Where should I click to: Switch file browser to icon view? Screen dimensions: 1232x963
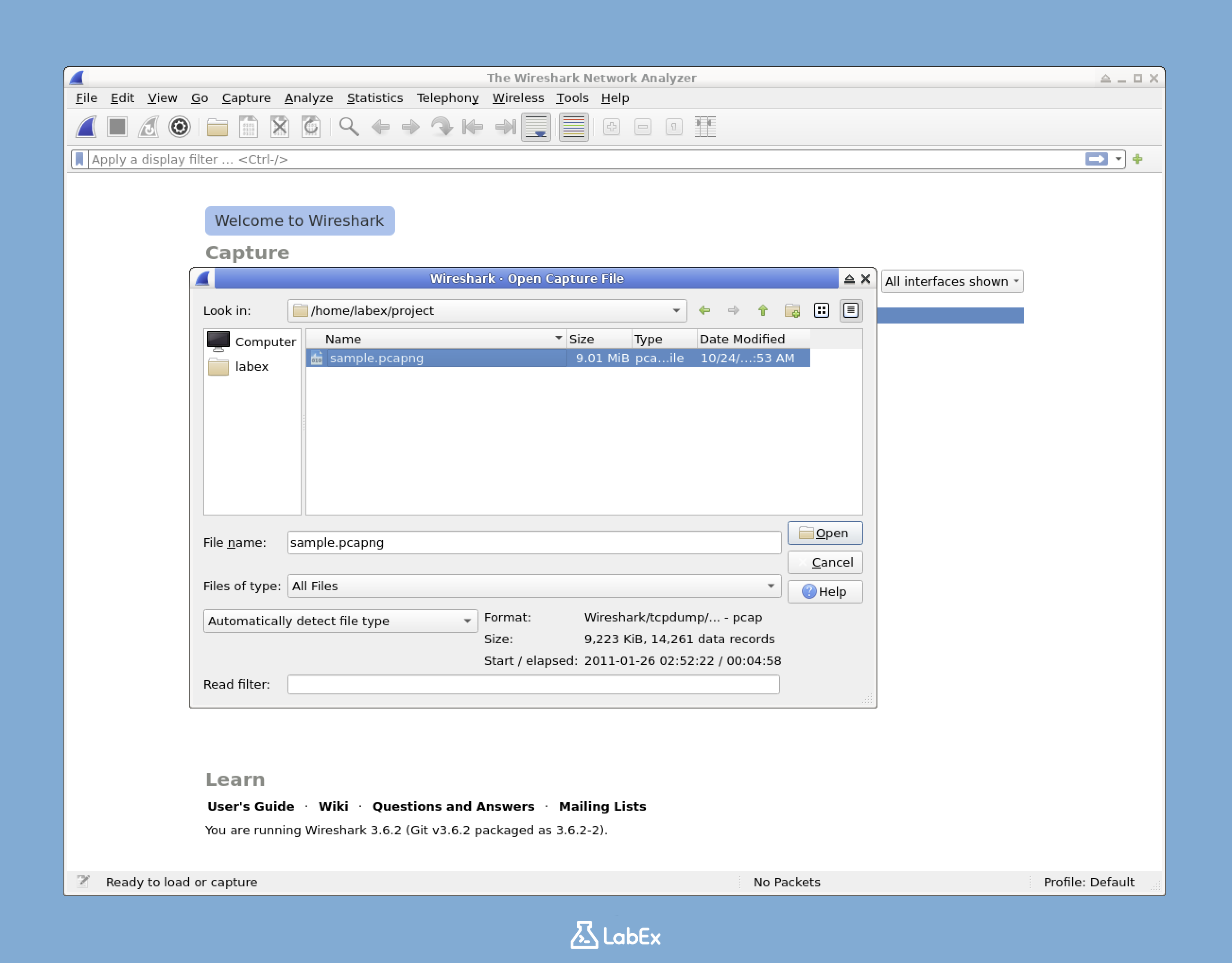821,310
